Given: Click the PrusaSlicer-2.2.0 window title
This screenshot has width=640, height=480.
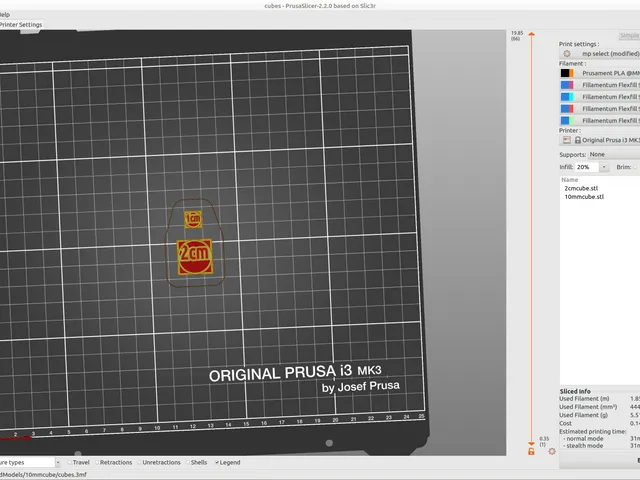Looking at the screenshot, I should 320,6.
